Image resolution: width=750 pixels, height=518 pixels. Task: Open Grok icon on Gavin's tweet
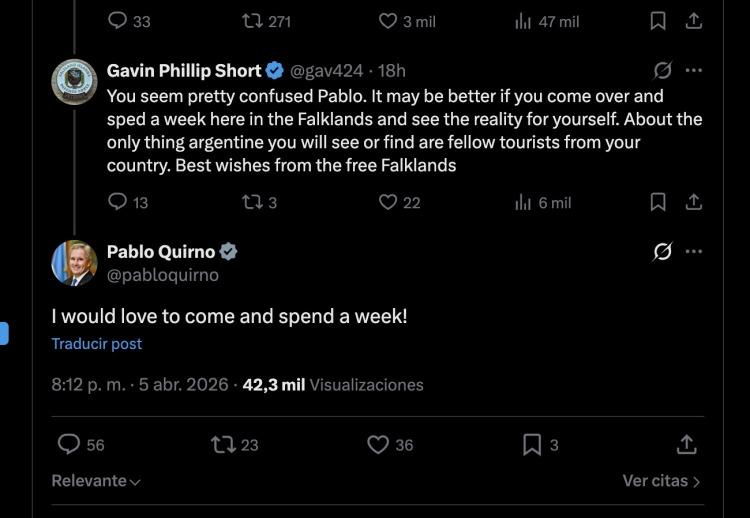point(662,71)
